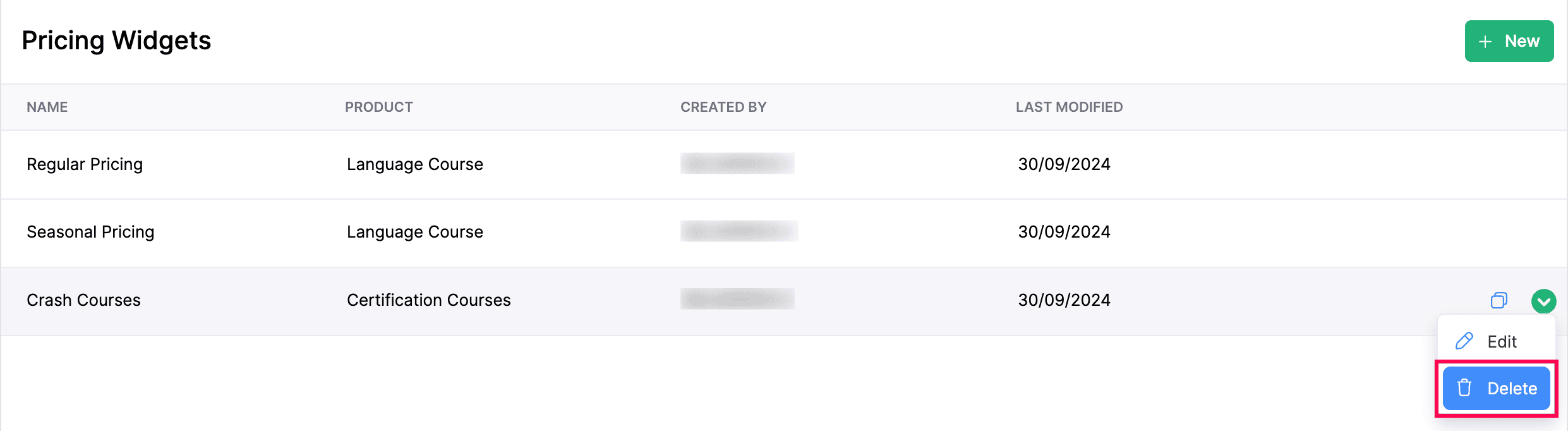Click the plus icon on New button
This screenshot has height=431, width=1568.
pos(1485,42)
